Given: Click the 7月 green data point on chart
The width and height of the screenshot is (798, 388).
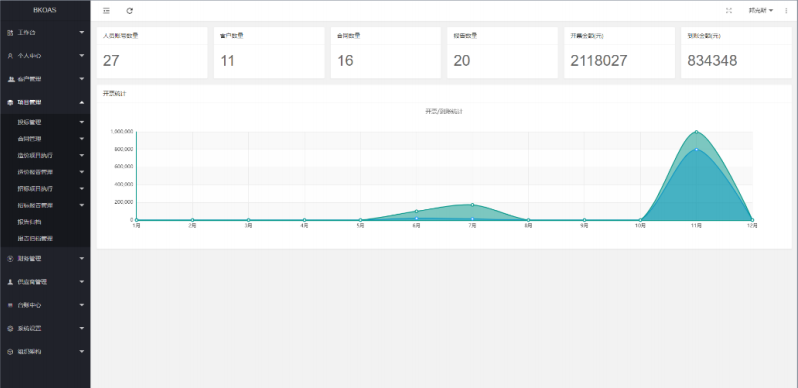Looking at the screenshot, I should pos(472,205).
